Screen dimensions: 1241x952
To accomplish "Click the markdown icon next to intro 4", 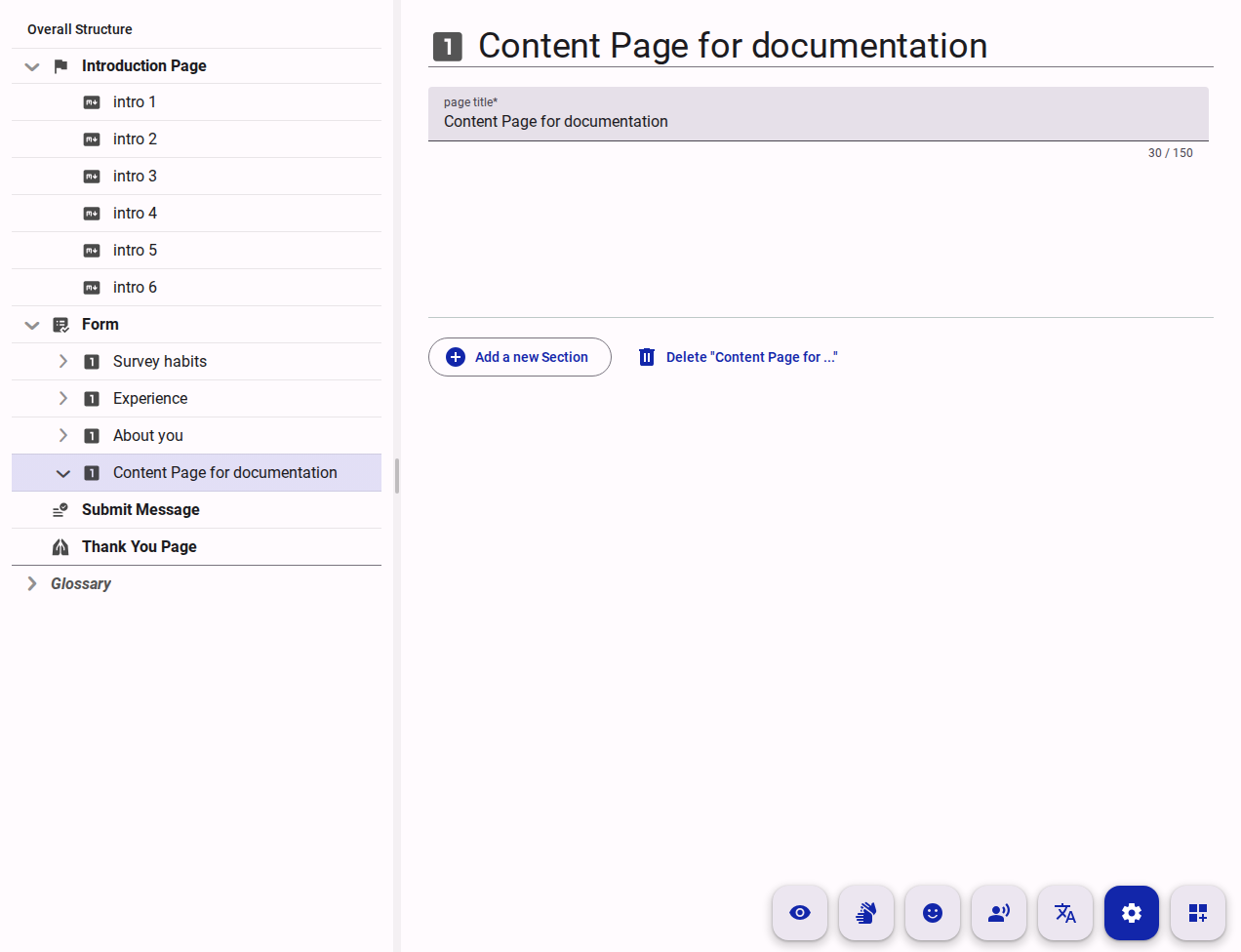I will (x=92, y=214).
